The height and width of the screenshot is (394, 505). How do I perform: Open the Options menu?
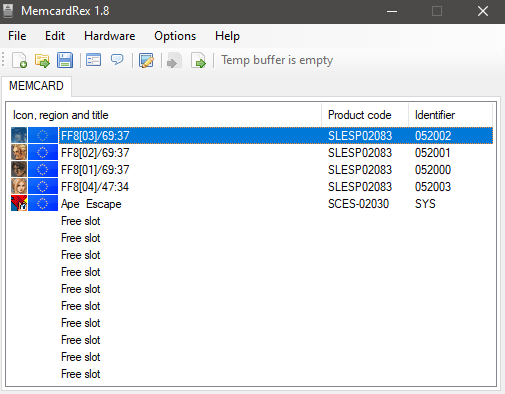(x=175, y=36)
